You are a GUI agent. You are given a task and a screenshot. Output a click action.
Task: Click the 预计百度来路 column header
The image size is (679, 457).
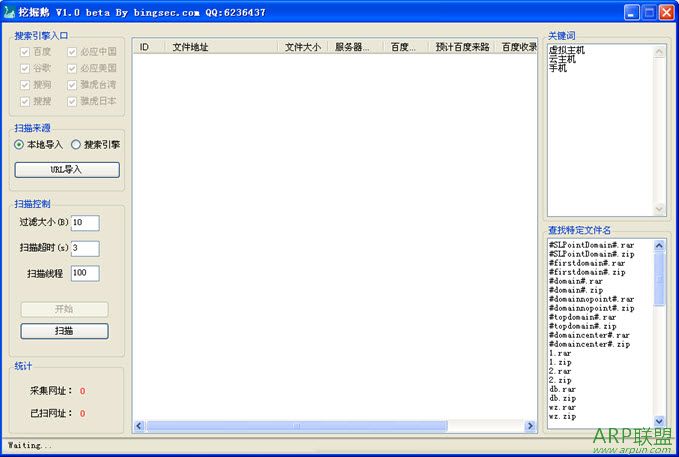click(462, 47)
